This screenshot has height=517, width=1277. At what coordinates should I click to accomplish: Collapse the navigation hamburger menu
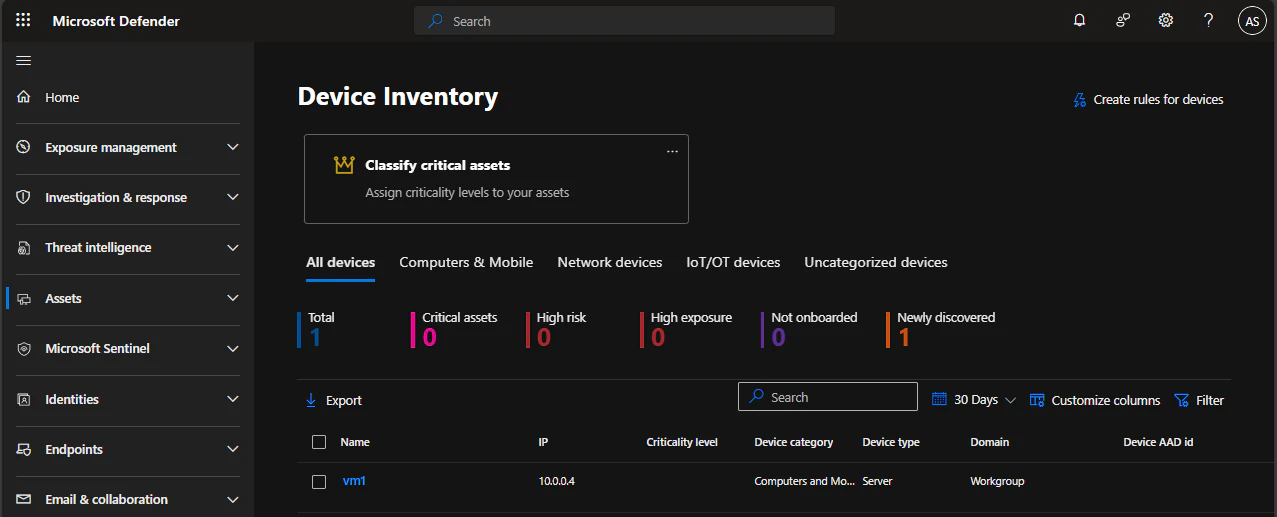[24, 60]
